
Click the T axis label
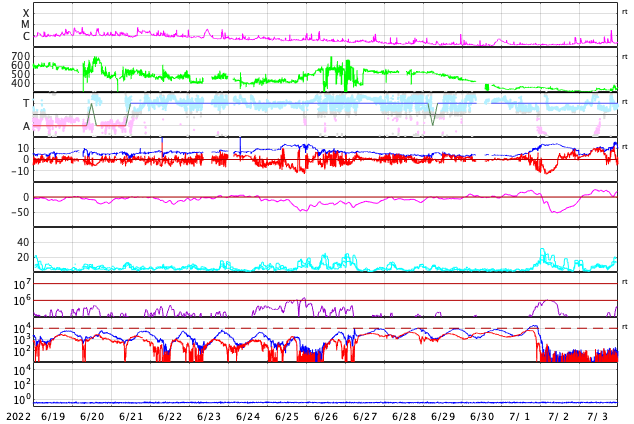[x=26, y=103]
